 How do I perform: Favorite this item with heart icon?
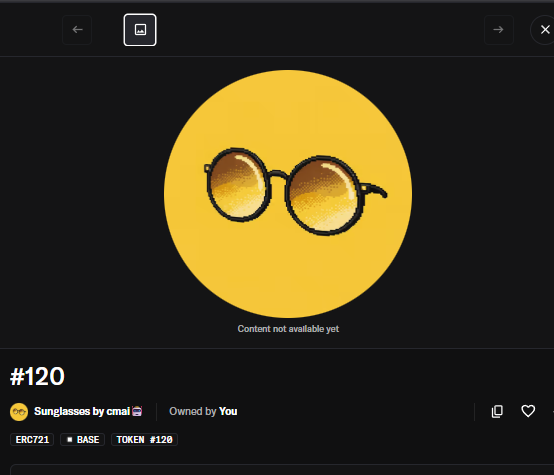528,411
